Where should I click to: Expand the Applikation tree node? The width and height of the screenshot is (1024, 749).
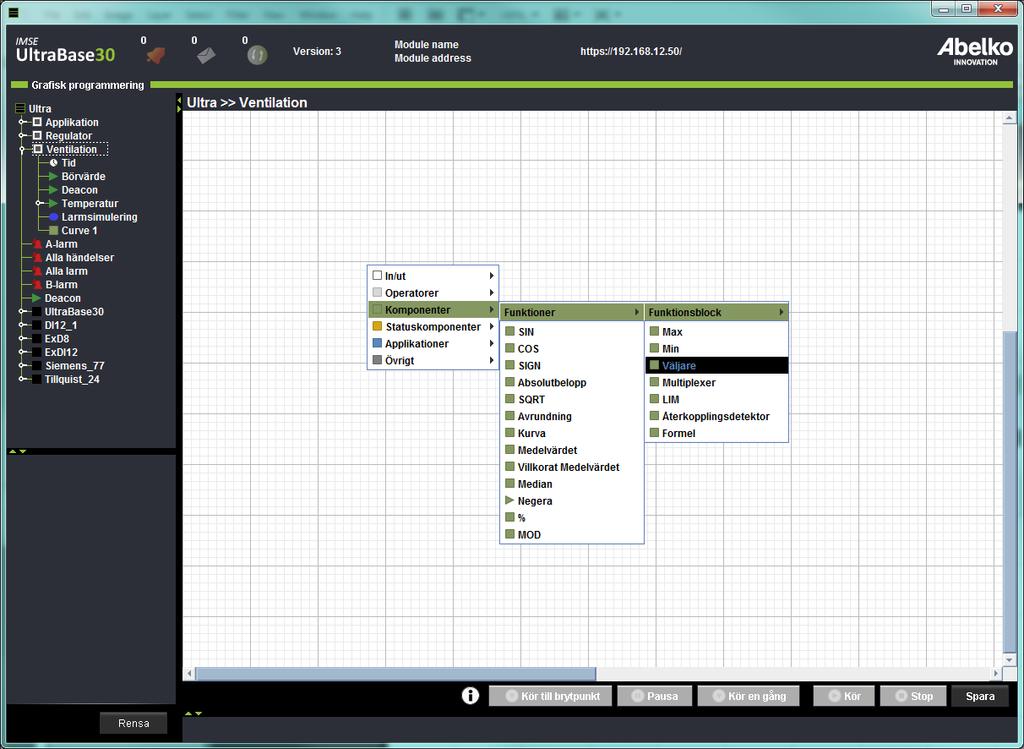click(x=22, y=122)
